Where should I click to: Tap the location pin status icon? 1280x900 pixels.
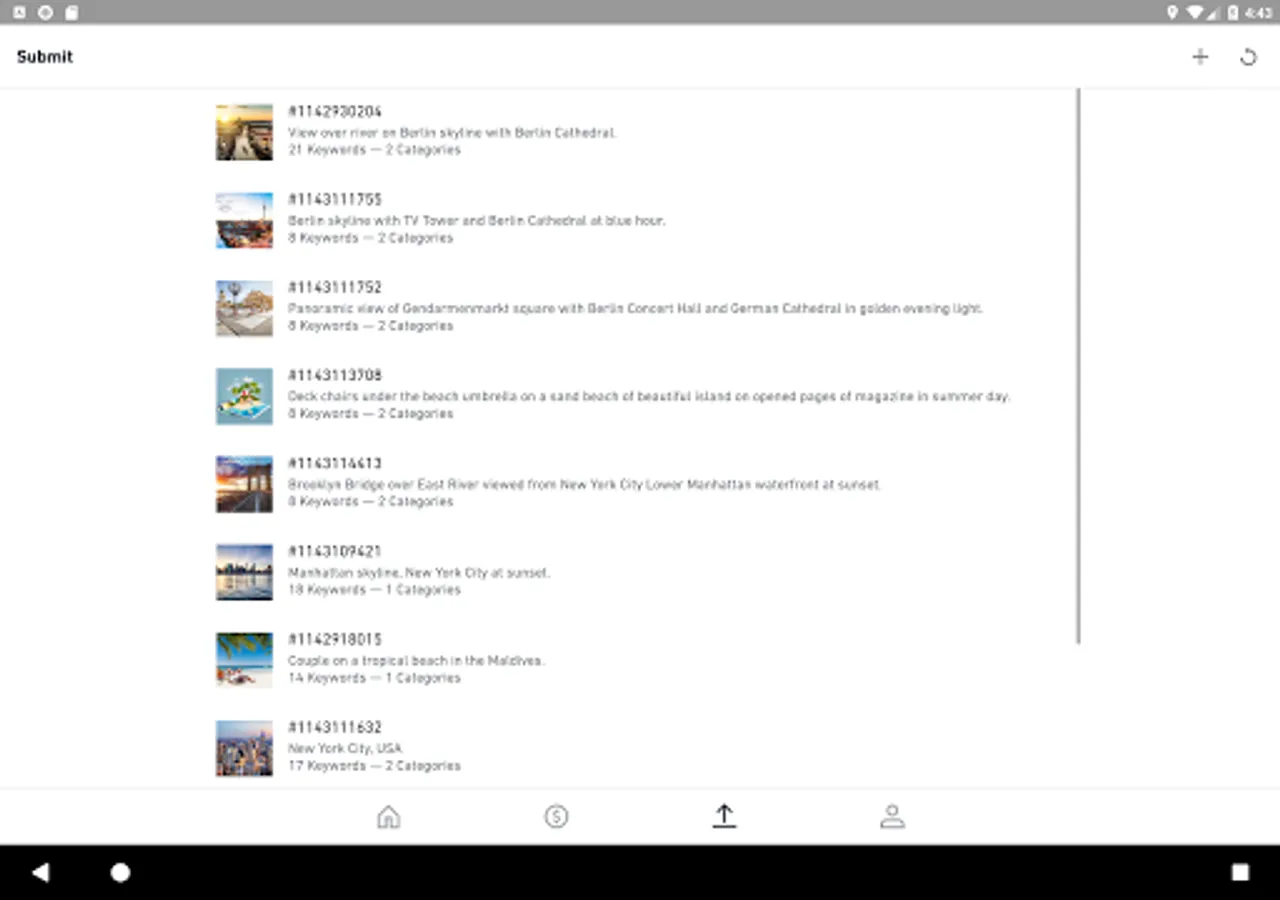(1172, 12)
